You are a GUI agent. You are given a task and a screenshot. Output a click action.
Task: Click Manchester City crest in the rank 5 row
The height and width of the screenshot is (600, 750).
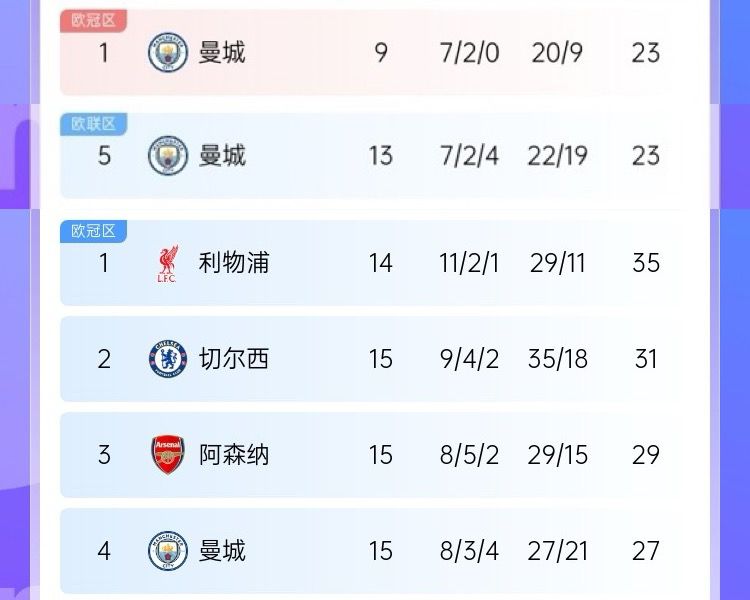pos(167,156)
